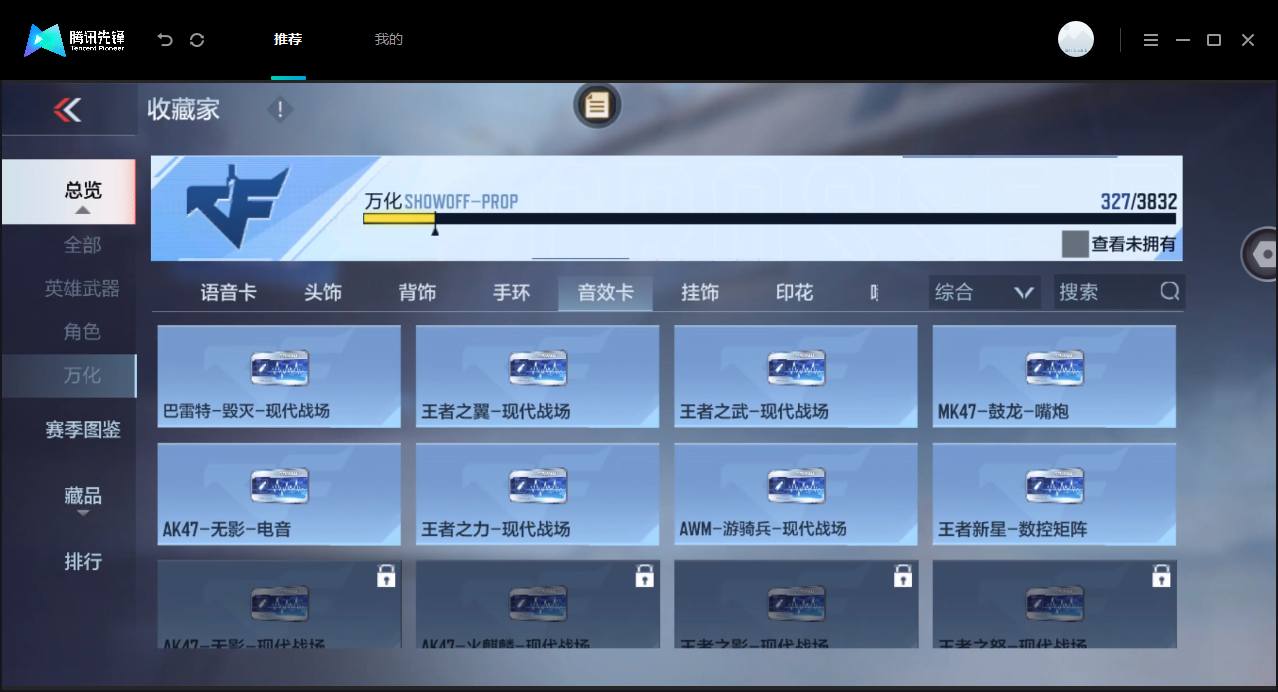Open 角色 in the sidebar
Screen dimensions: 1278x692
tap(82, 332)
